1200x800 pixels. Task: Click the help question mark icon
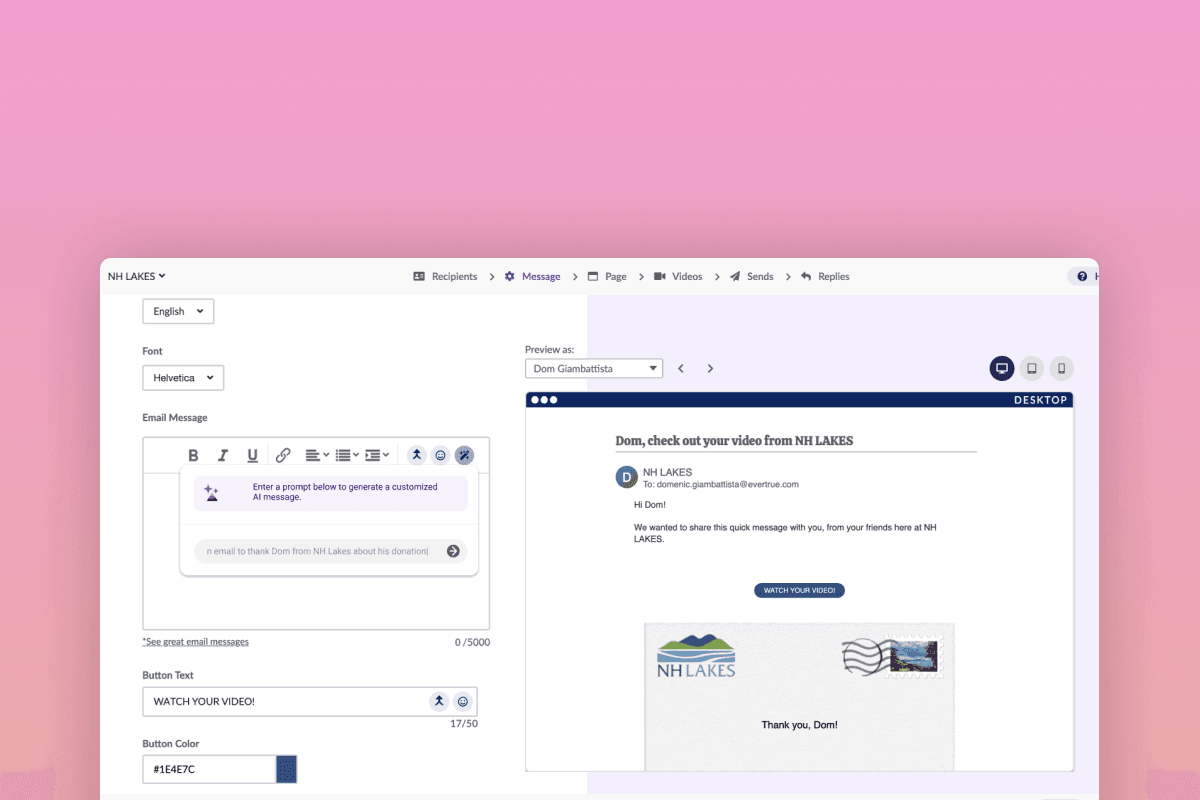point(1082,276)
